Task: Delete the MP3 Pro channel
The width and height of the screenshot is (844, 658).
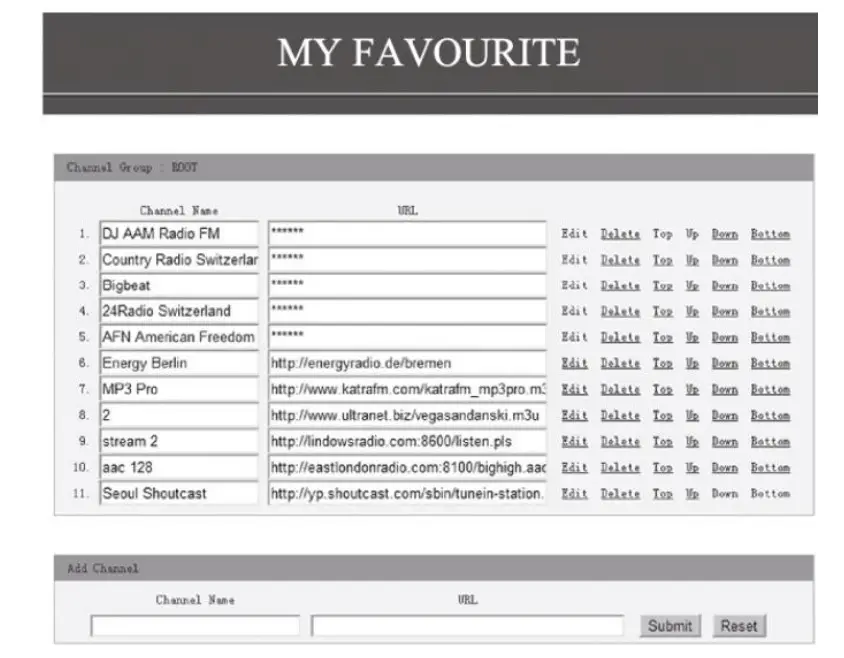Action: [x=620, y=389]
